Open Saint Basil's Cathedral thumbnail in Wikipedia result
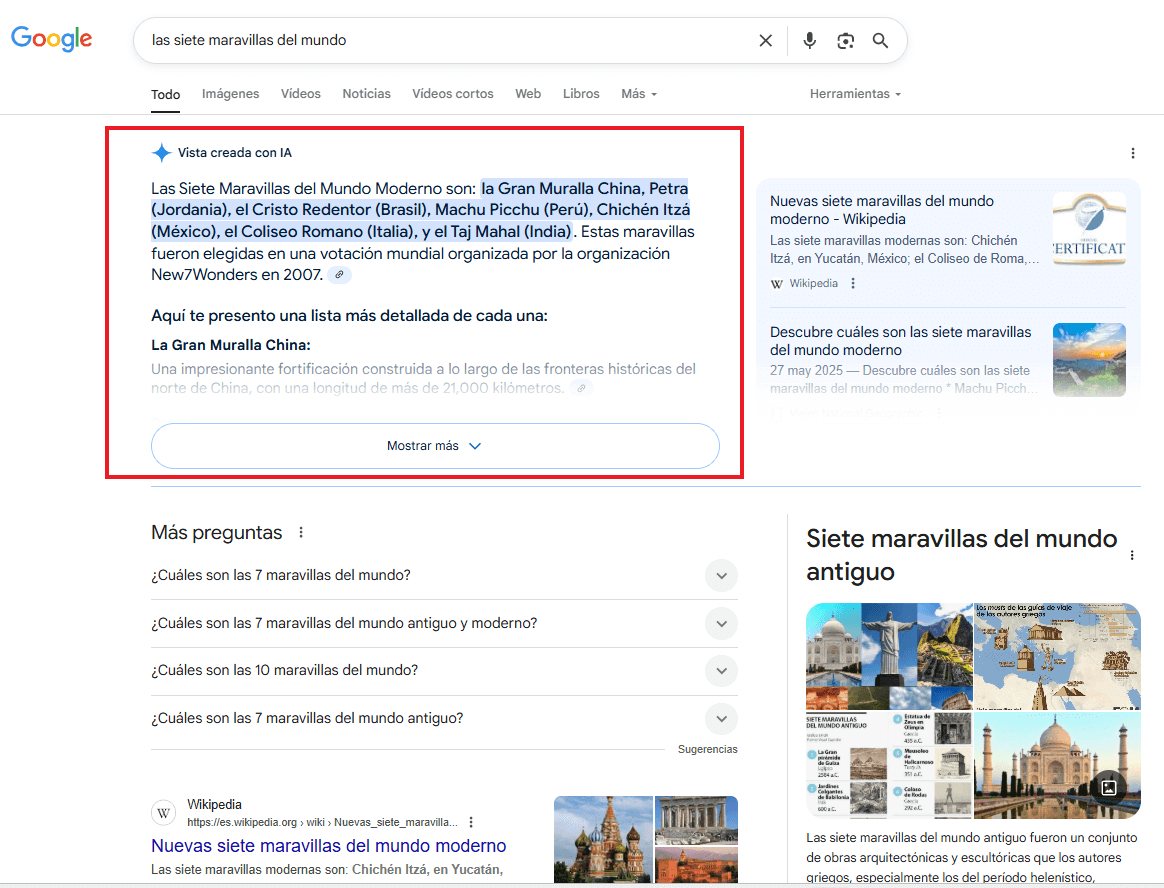This screenshot has height=888, width=1164. coord(604,839)
